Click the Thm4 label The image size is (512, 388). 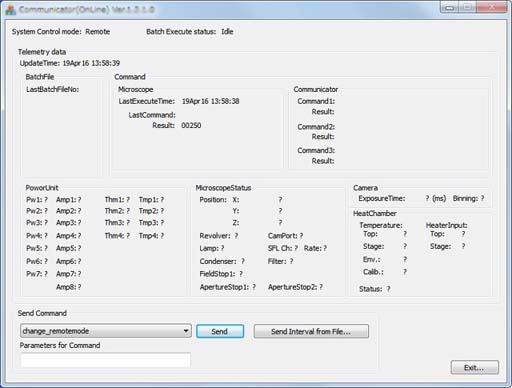tap(114, 236)
